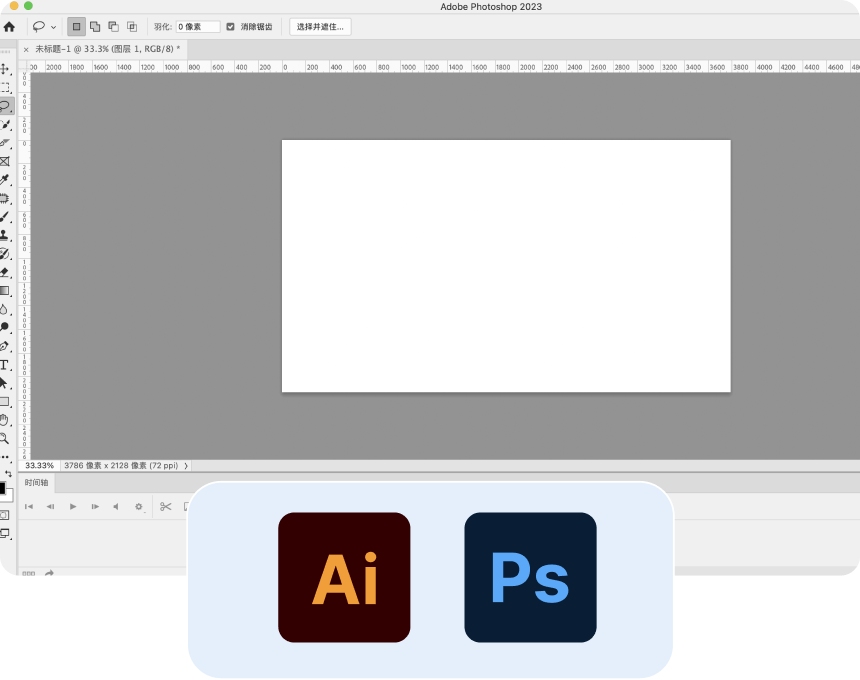This screenshot has width=860, height=680.
Task: Jump to the first frame in timeline
Action: [x=29, y=507]
